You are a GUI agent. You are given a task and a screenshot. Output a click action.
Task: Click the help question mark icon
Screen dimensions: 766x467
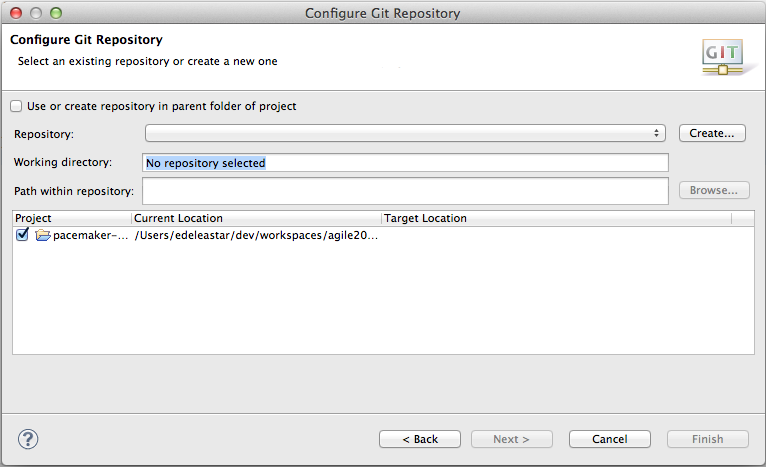28,439
